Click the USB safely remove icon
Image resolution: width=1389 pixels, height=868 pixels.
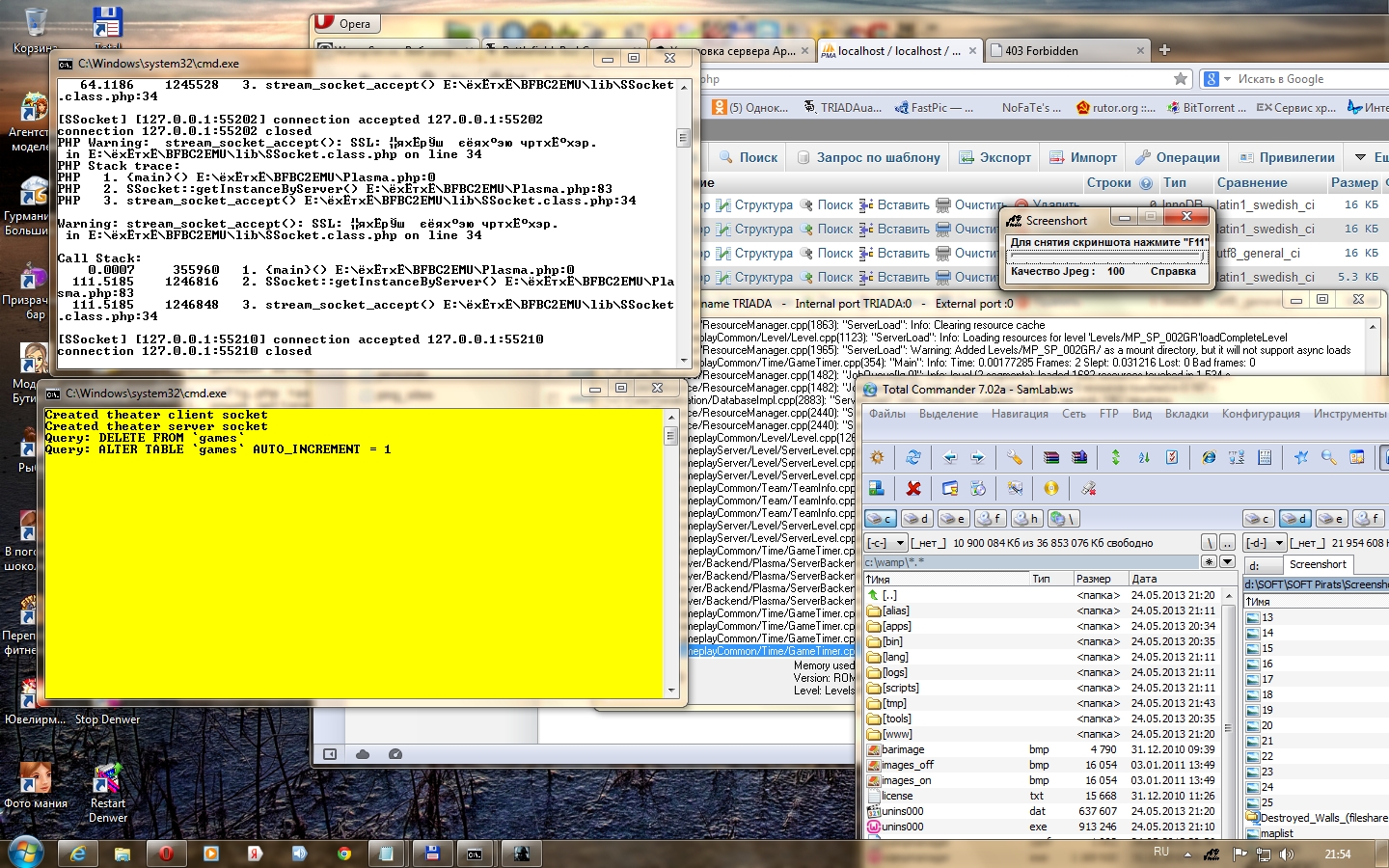tap(1089, 488)
